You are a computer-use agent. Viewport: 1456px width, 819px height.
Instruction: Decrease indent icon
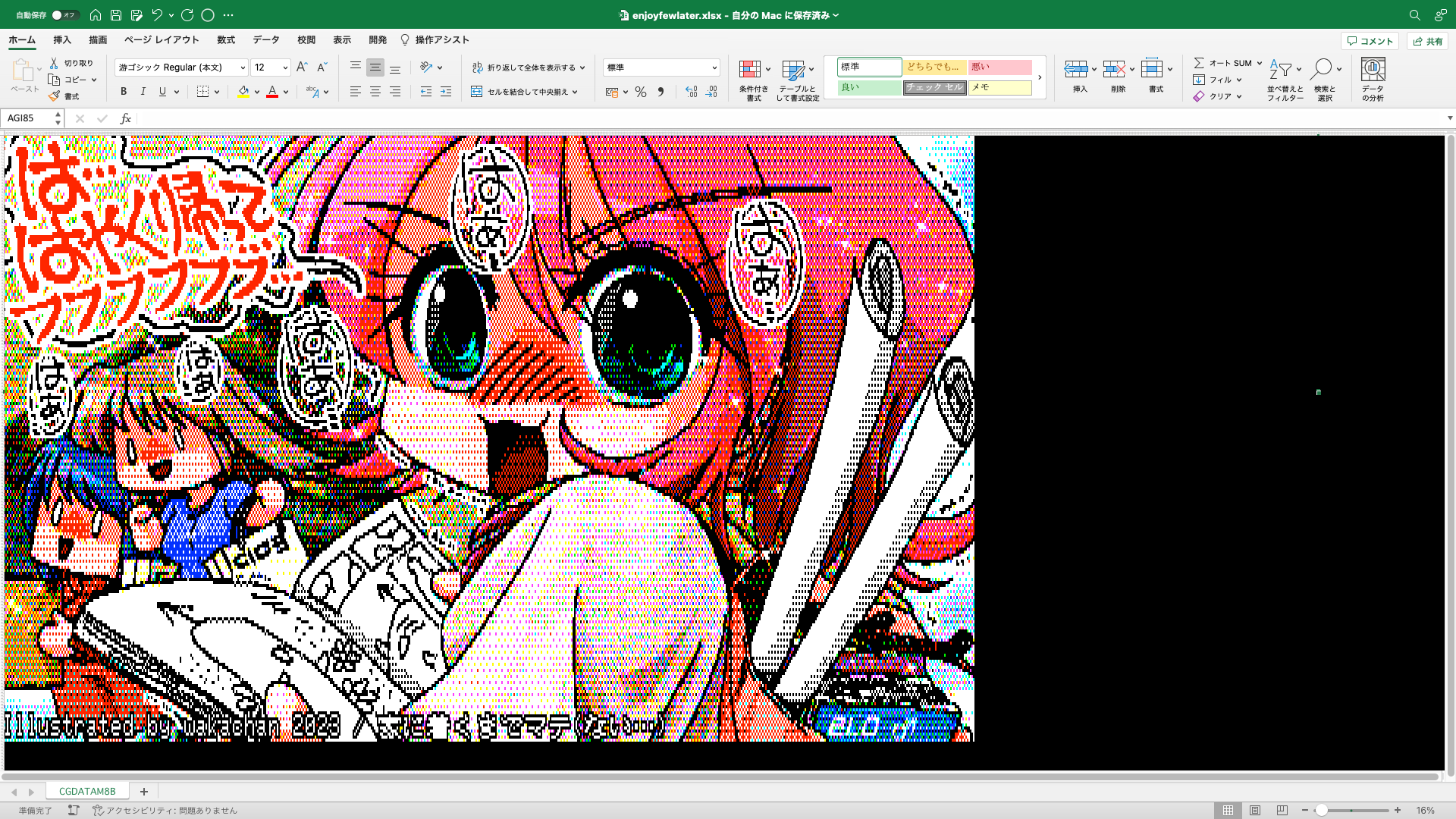426,91
